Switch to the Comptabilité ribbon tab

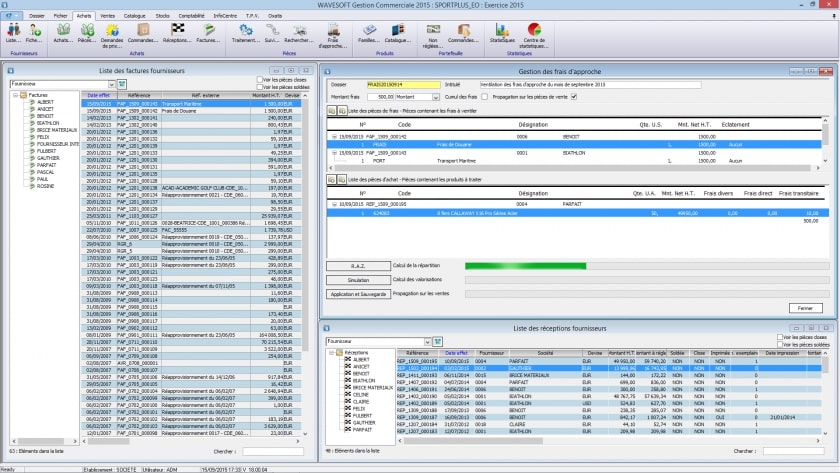point(191,16)
